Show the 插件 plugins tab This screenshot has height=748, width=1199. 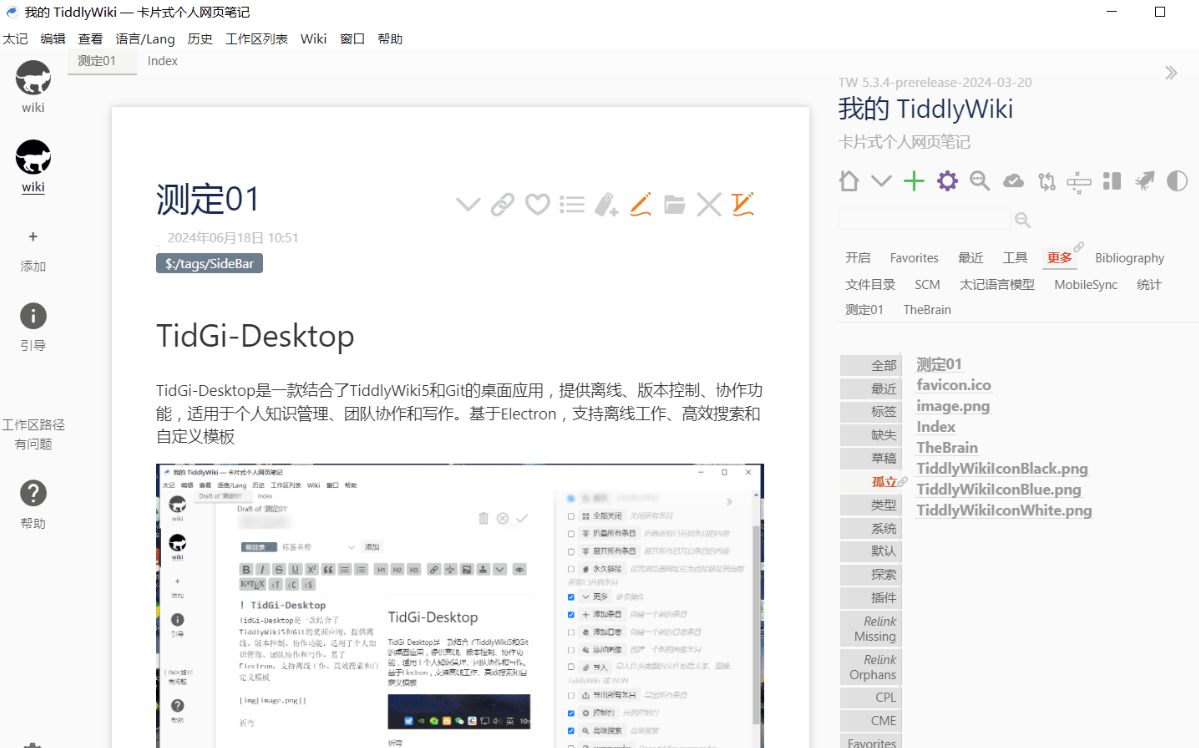871,598
